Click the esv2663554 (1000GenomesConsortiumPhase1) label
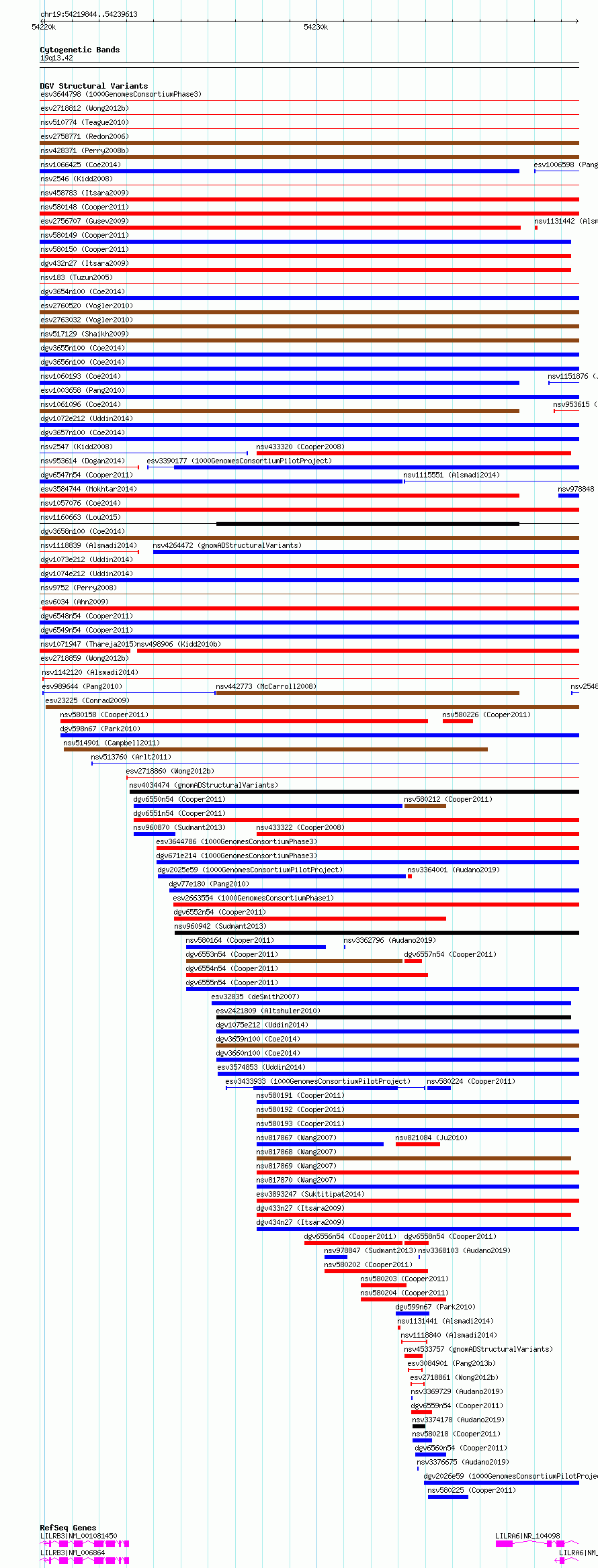Screen dimensions: 598x1568 [253, 898]
